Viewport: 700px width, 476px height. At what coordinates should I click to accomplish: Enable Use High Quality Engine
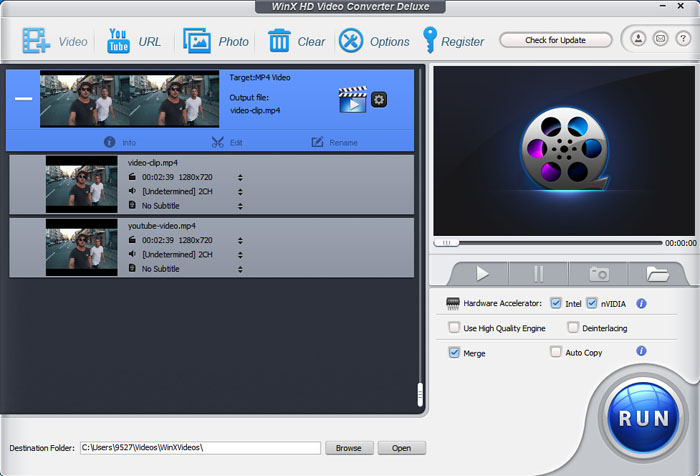[x=454, y=328]
